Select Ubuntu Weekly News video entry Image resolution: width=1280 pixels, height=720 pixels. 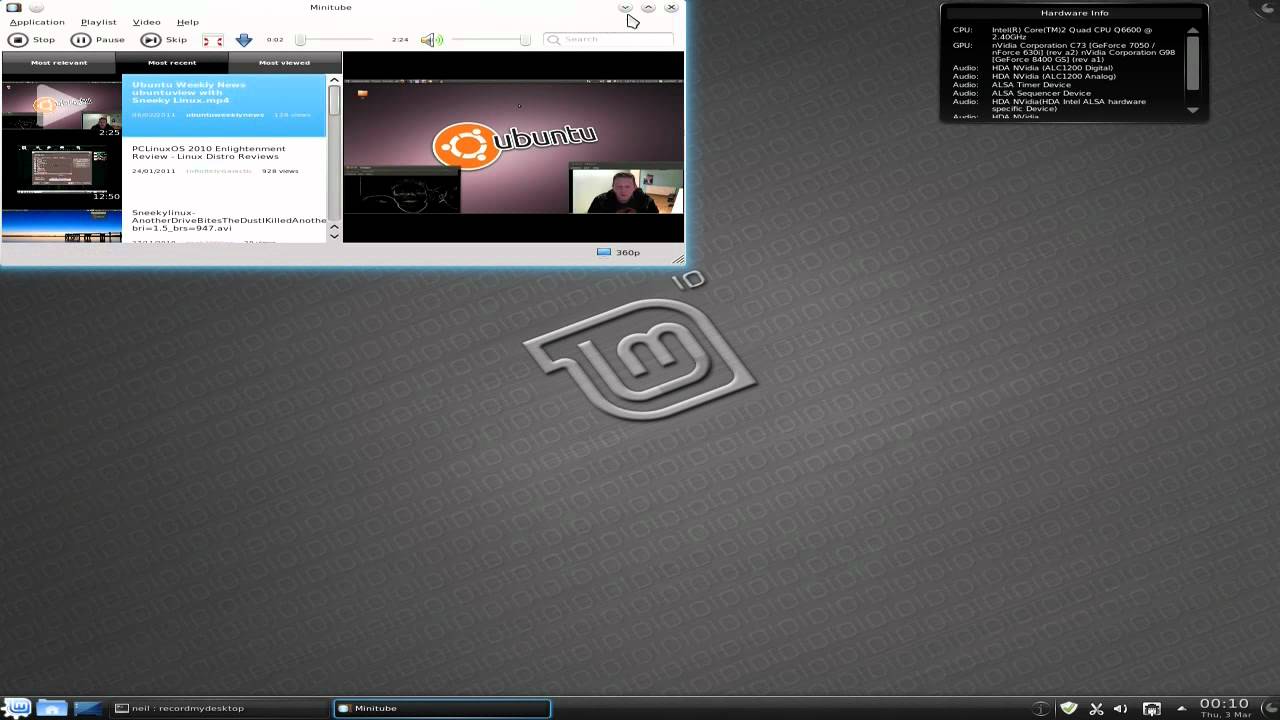(224, 104)
